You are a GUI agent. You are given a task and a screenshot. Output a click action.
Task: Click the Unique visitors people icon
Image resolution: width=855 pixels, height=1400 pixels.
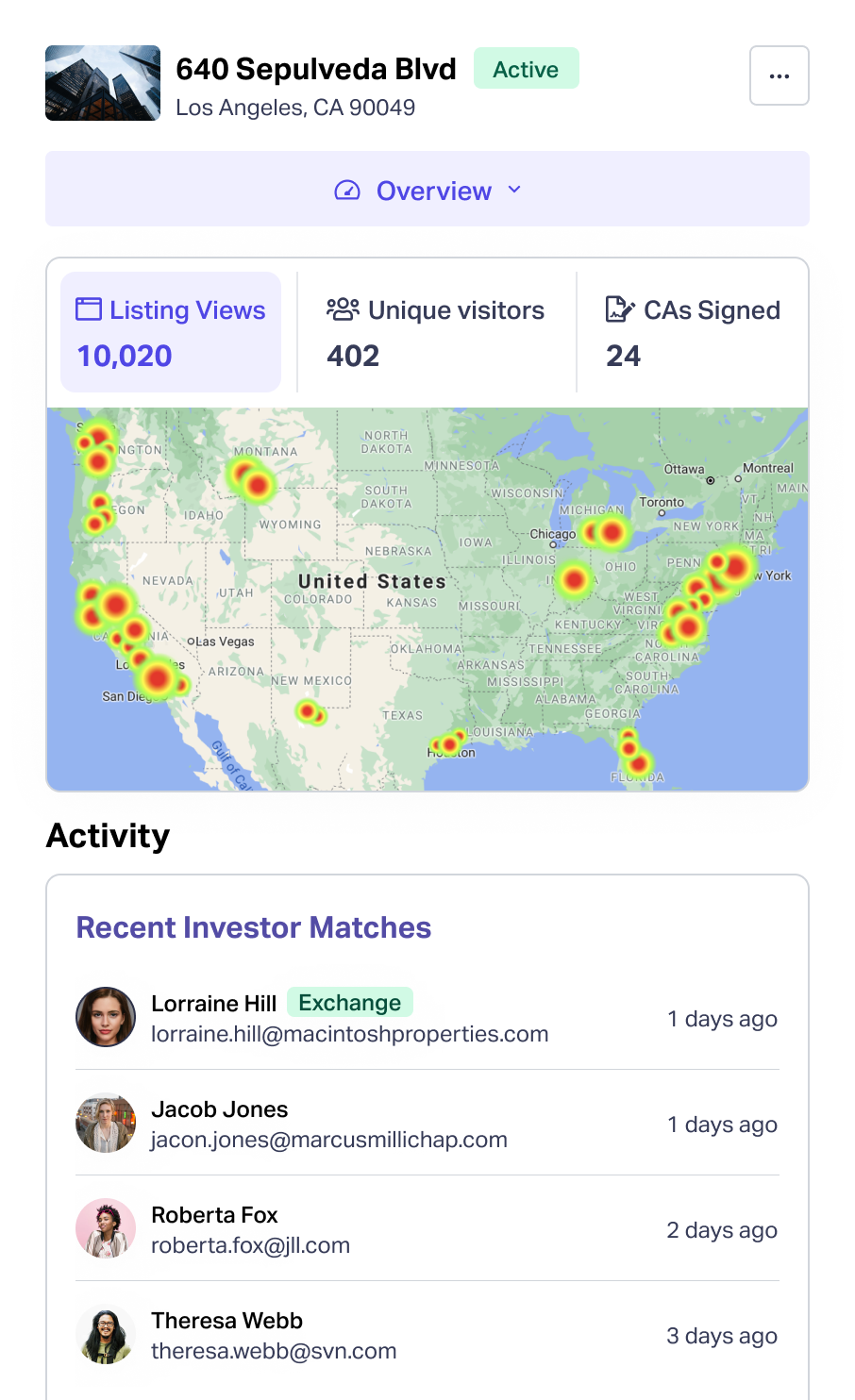pyautogui.click(x=343, y=309)
